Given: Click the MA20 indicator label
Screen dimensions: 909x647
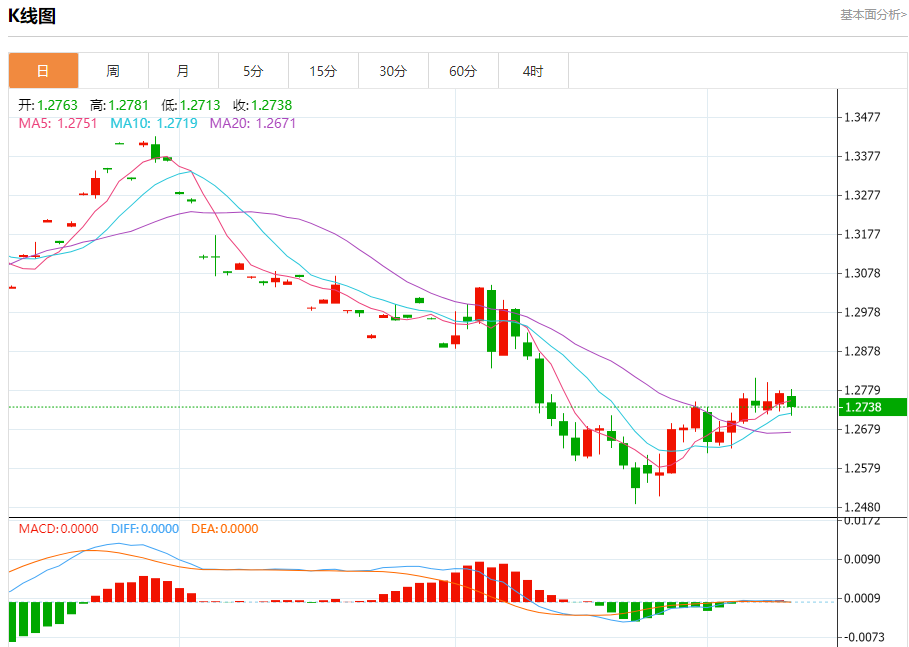Looking at the screenshot, I should (x=253, y=123).
